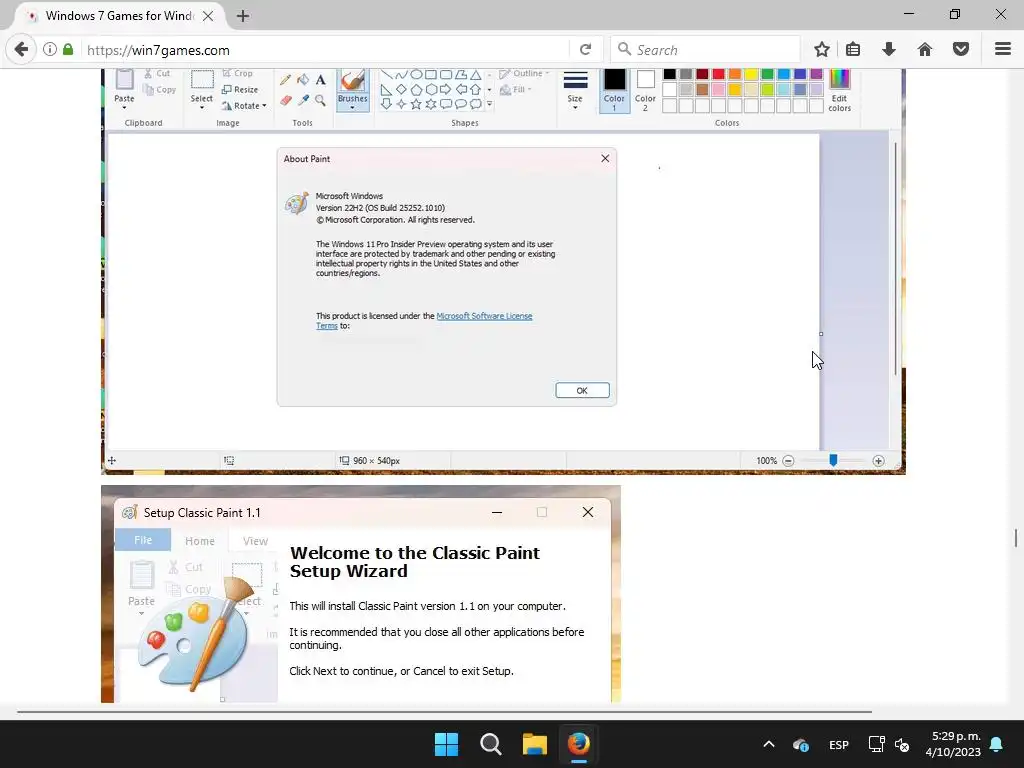
Task: Open the shape Fill dropdown
Action: [x=516, y=89]
